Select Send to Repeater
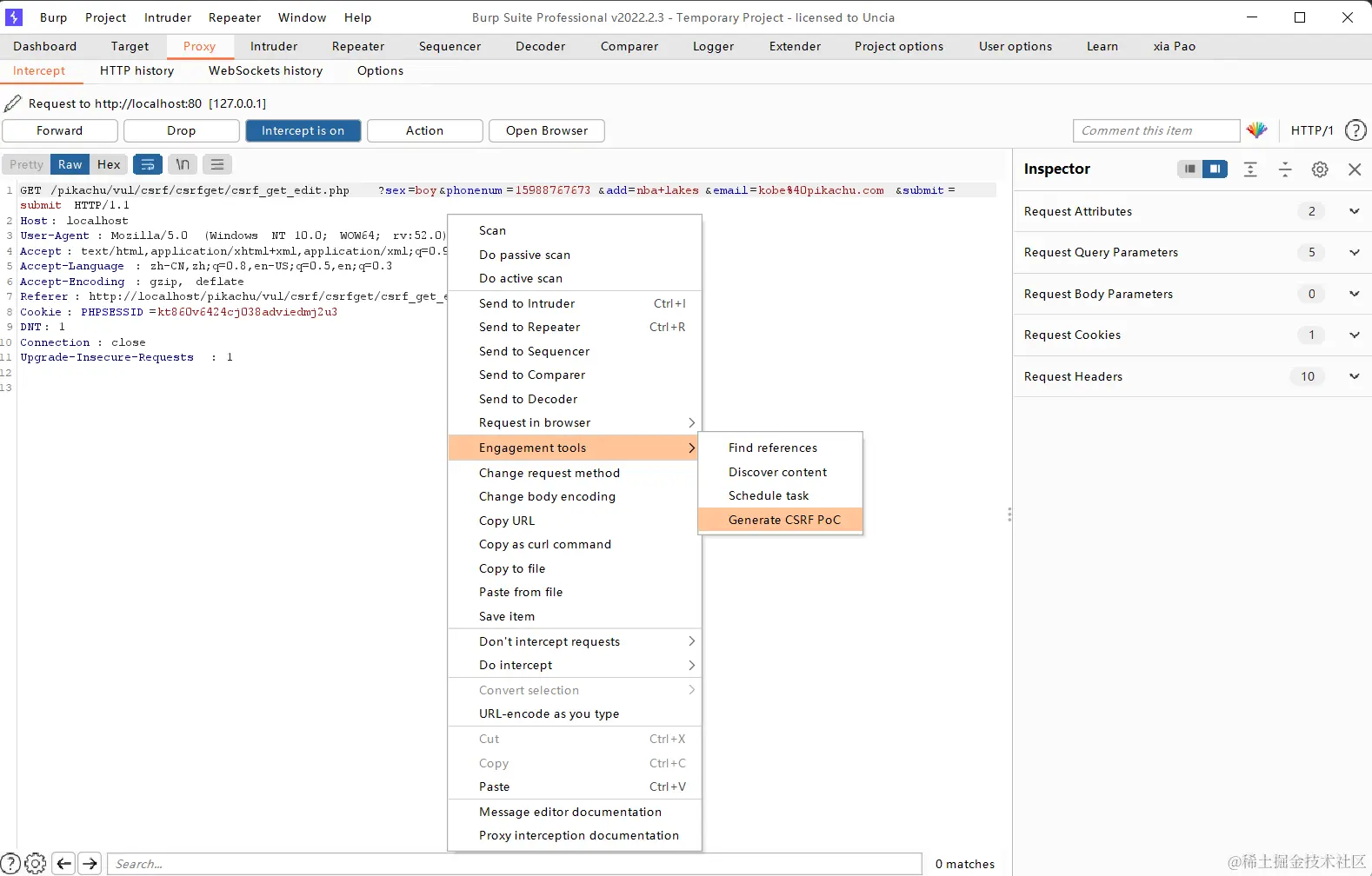 click(574, 327)
